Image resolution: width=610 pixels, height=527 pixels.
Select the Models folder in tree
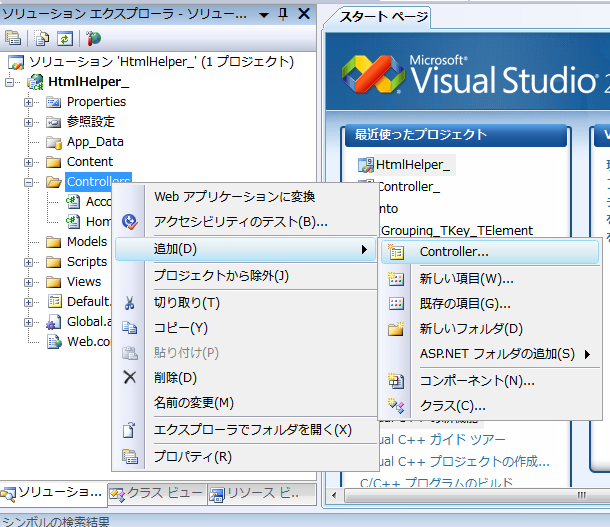coord(87,242)
